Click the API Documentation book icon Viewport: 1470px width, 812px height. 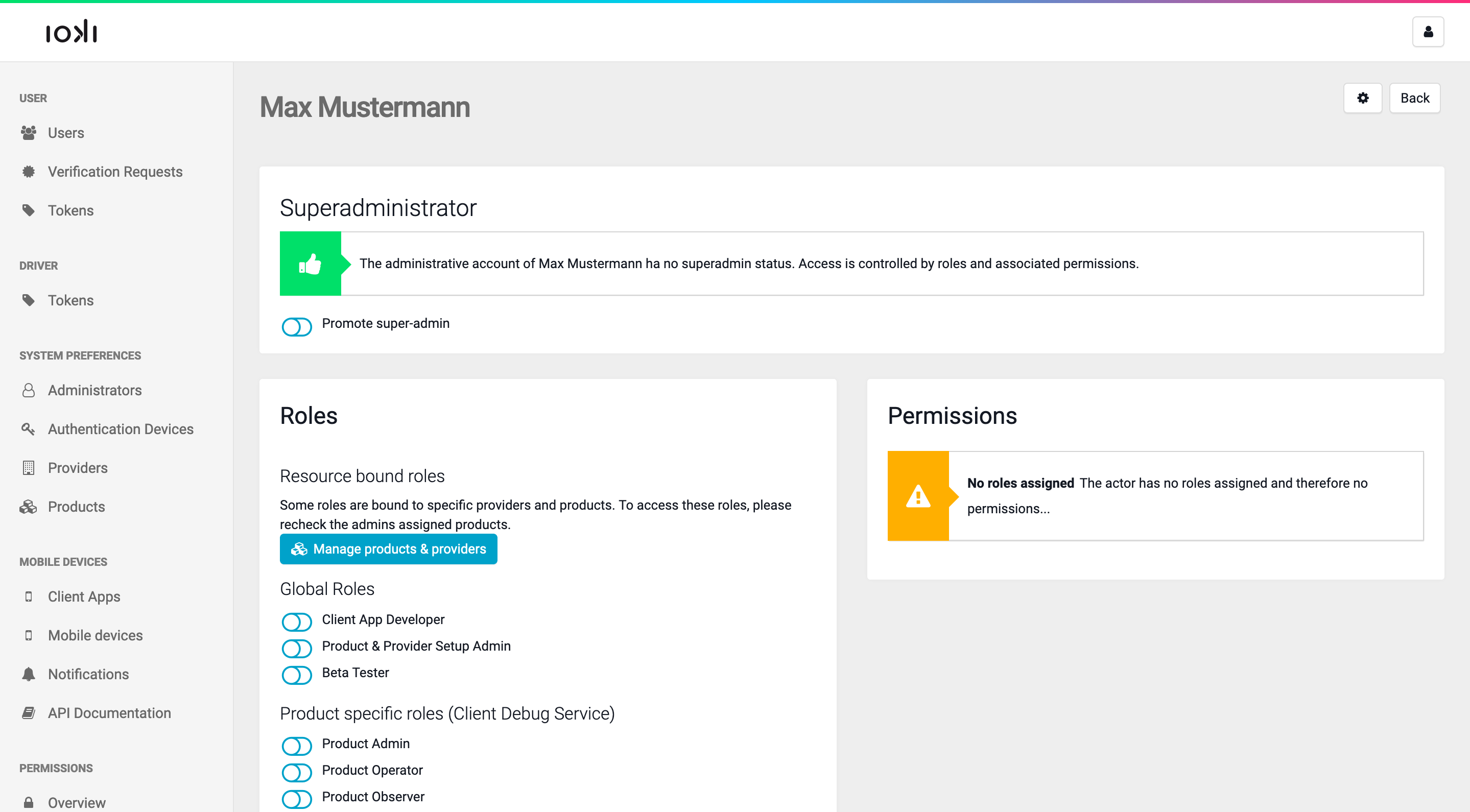coord(29,713)
